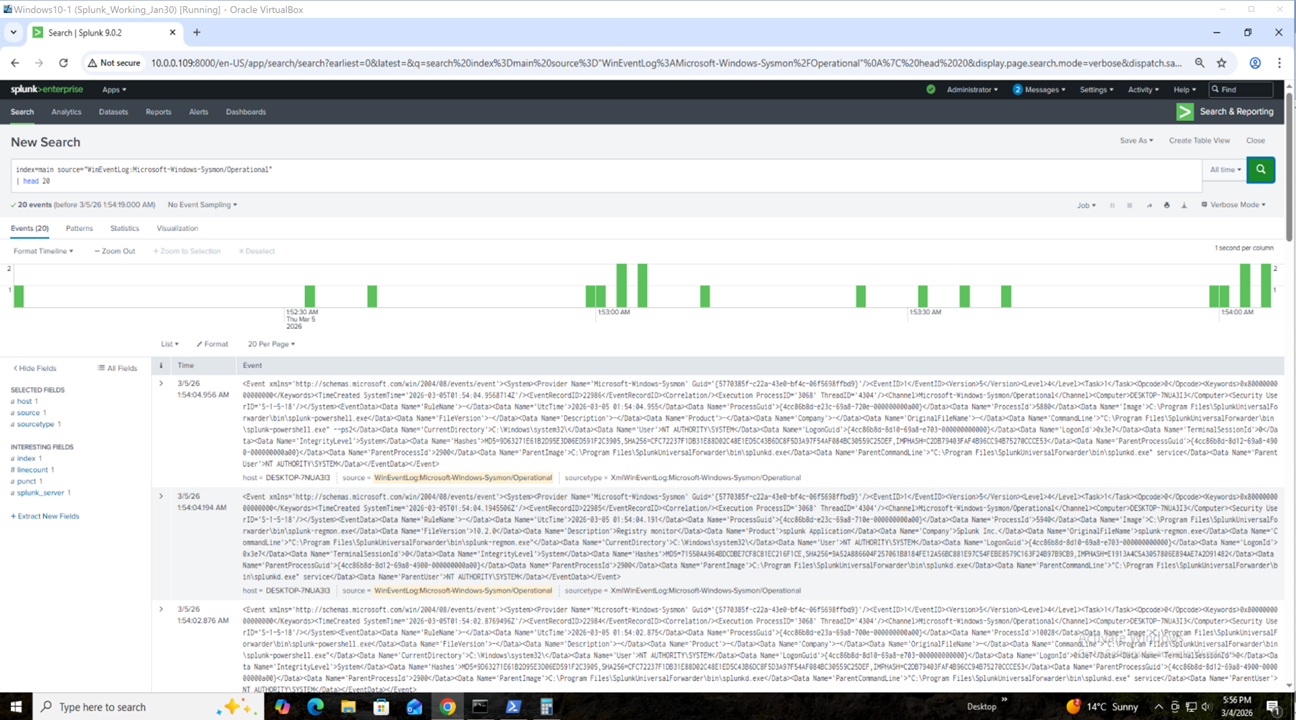Run the search with the green magnifier button

coord(1260,170)
